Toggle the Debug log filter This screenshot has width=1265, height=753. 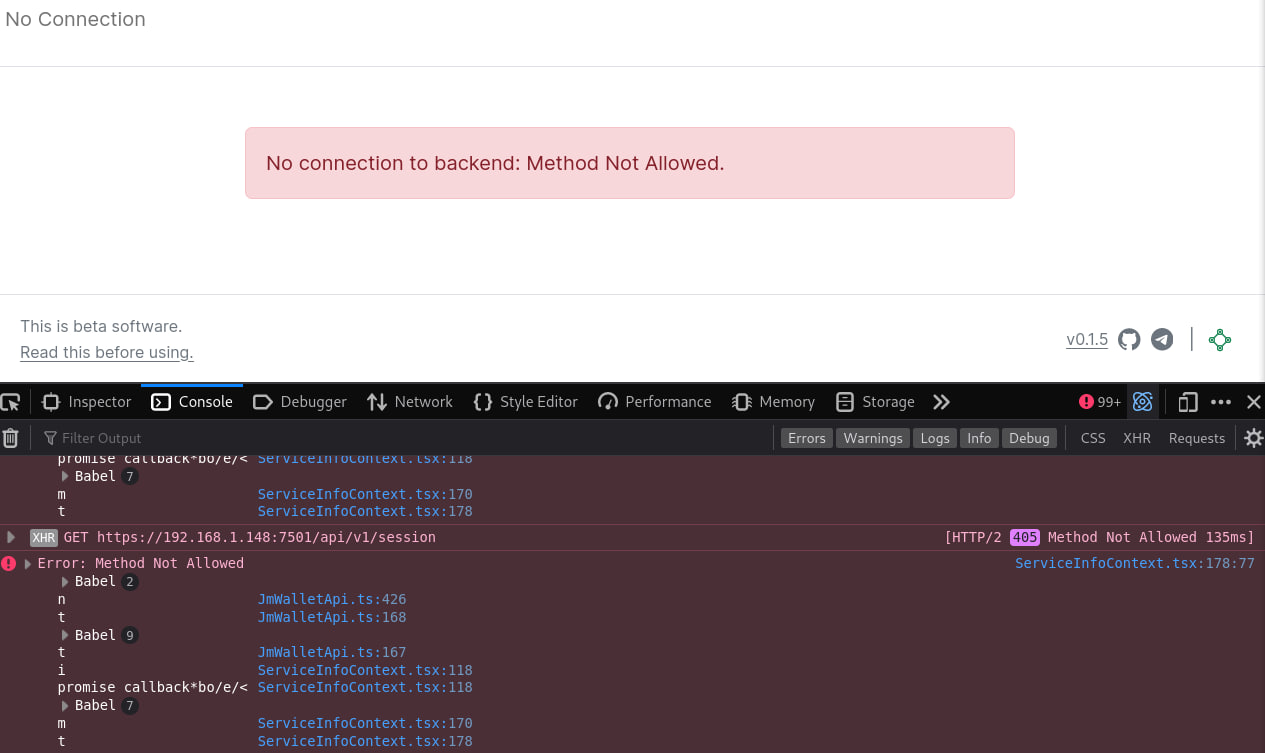[1029, 438]
